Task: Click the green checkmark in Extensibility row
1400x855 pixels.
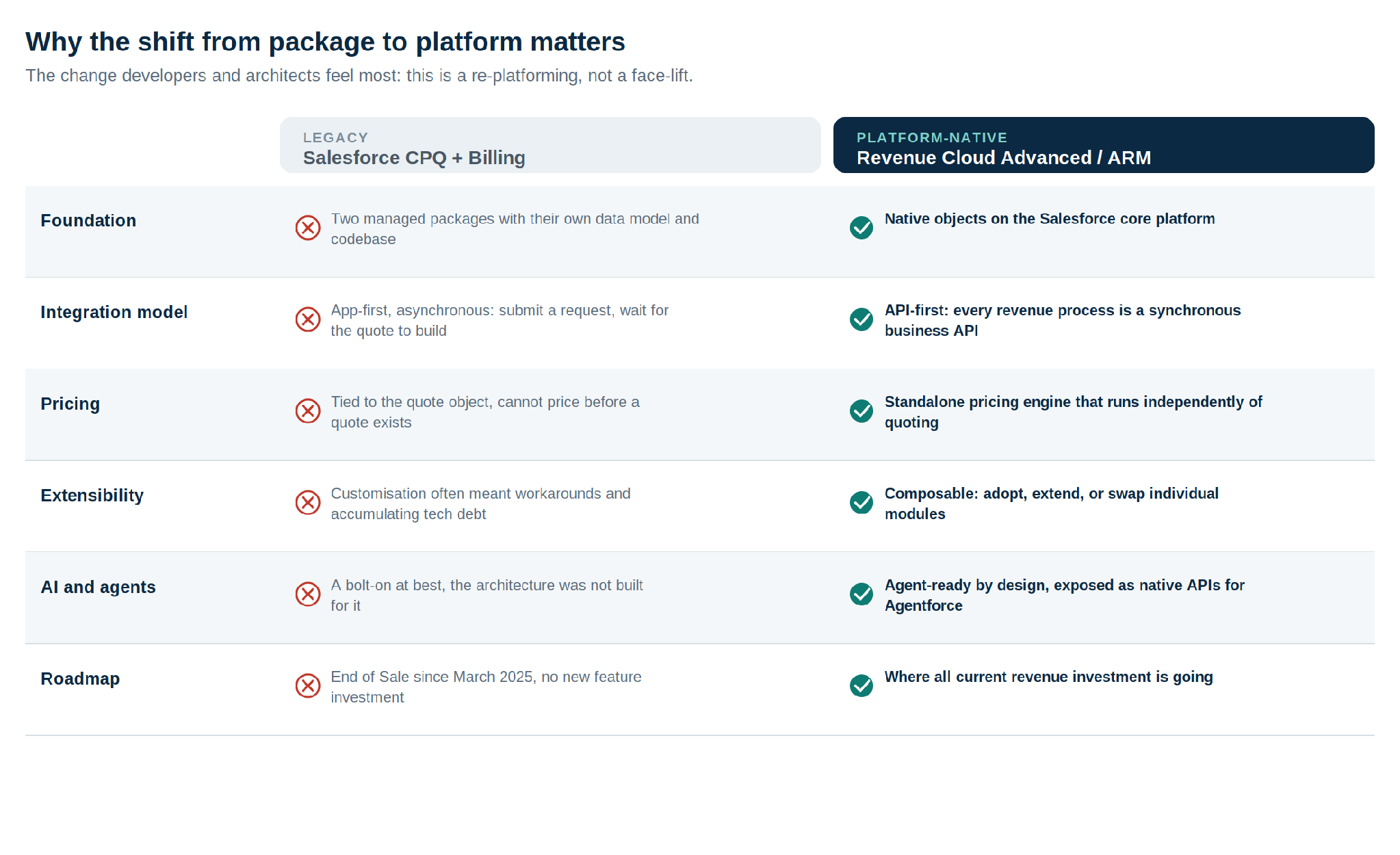Action: [x=861, y=503]
